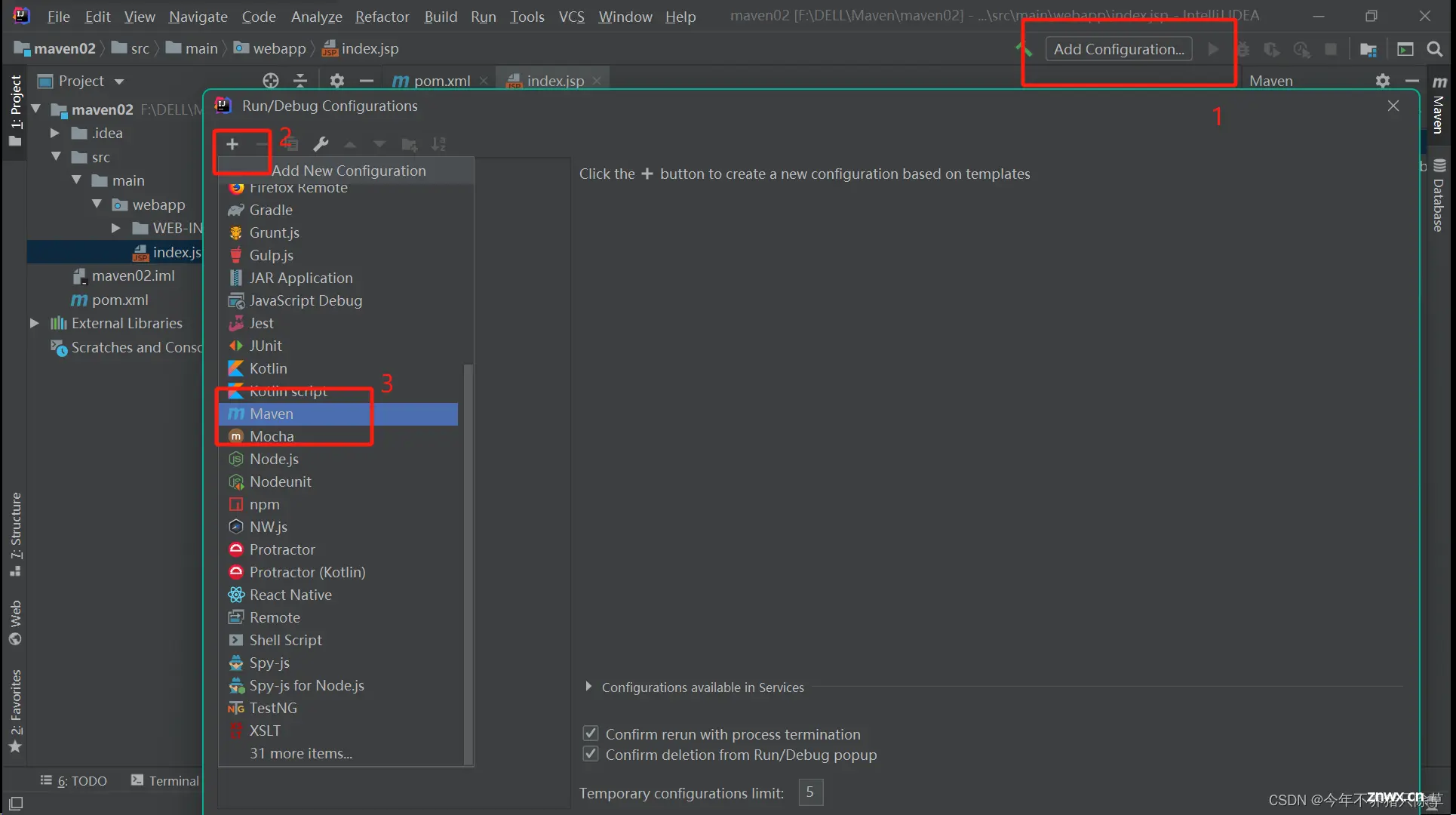Open the Favorites side tool window
Screen dimensions: 1456x815
15,710
